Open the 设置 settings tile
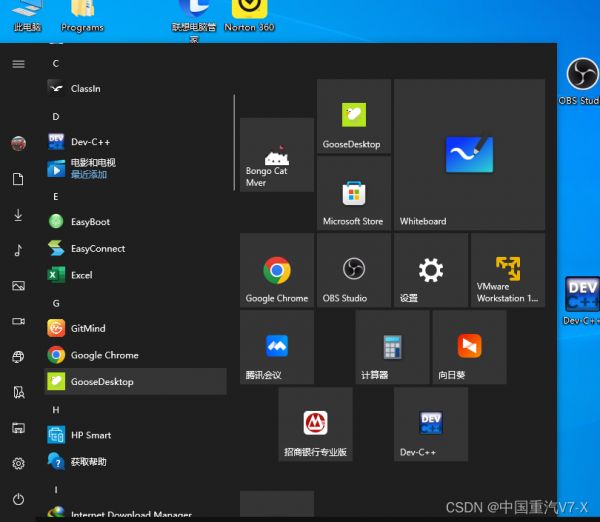Screen dimensions: 600x522 (431, 270)
